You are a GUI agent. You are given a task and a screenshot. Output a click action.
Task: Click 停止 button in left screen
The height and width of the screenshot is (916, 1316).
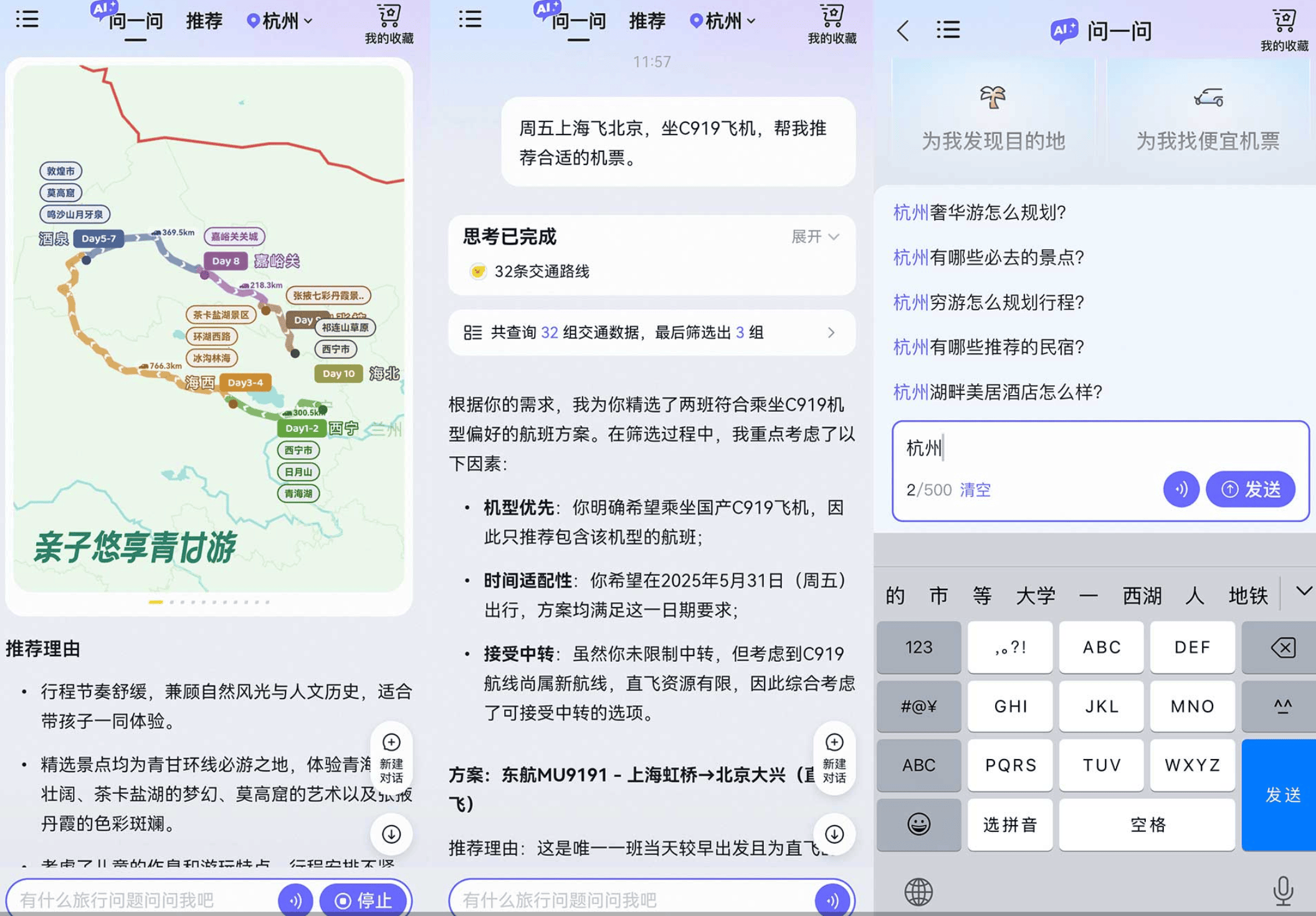coord(363,900)
